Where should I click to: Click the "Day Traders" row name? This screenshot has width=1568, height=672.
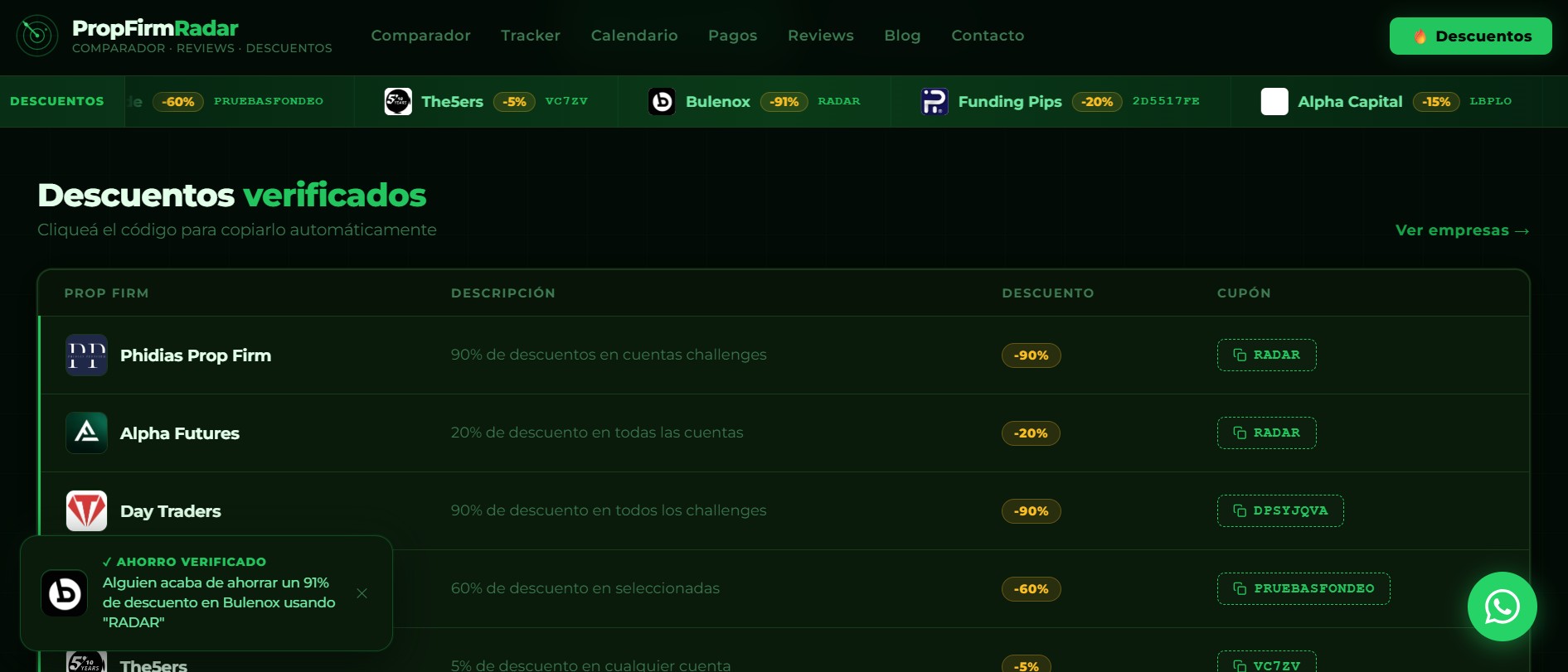pyautogui.click(x=171, y=511)
